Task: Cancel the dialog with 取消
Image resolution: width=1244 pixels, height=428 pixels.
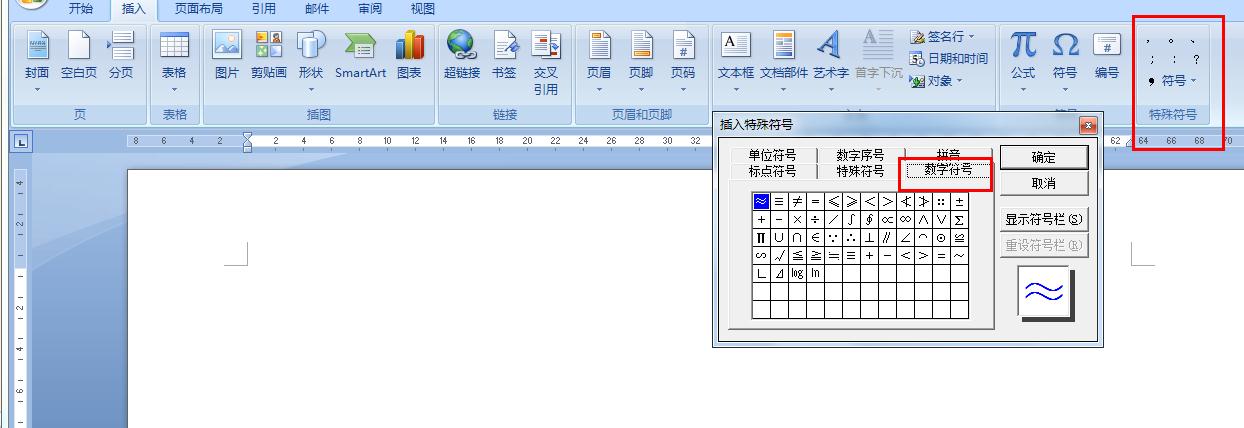Action: [x=1044, y=184]
